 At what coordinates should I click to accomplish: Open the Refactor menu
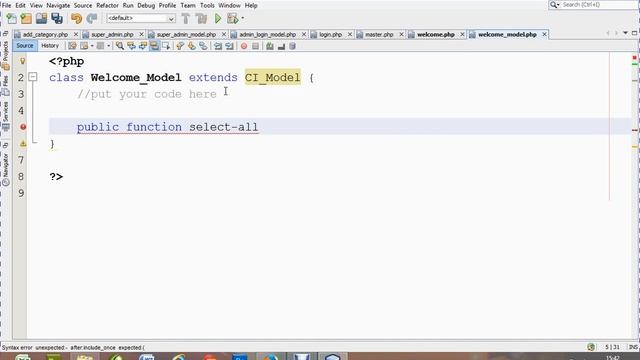107,5
